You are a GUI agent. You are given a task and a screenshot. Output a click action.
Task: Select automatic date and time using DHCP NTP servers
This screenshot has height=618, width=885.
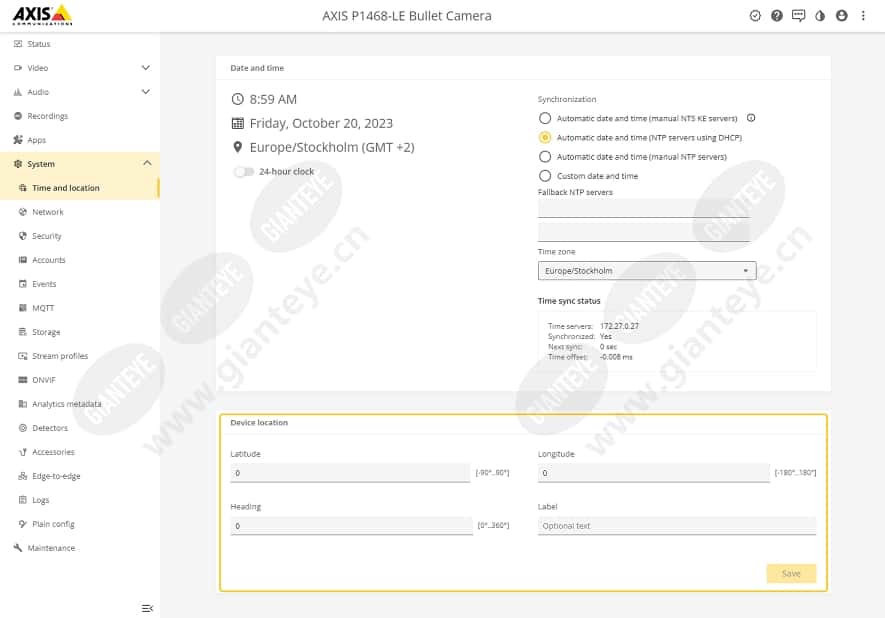(545, 138)
